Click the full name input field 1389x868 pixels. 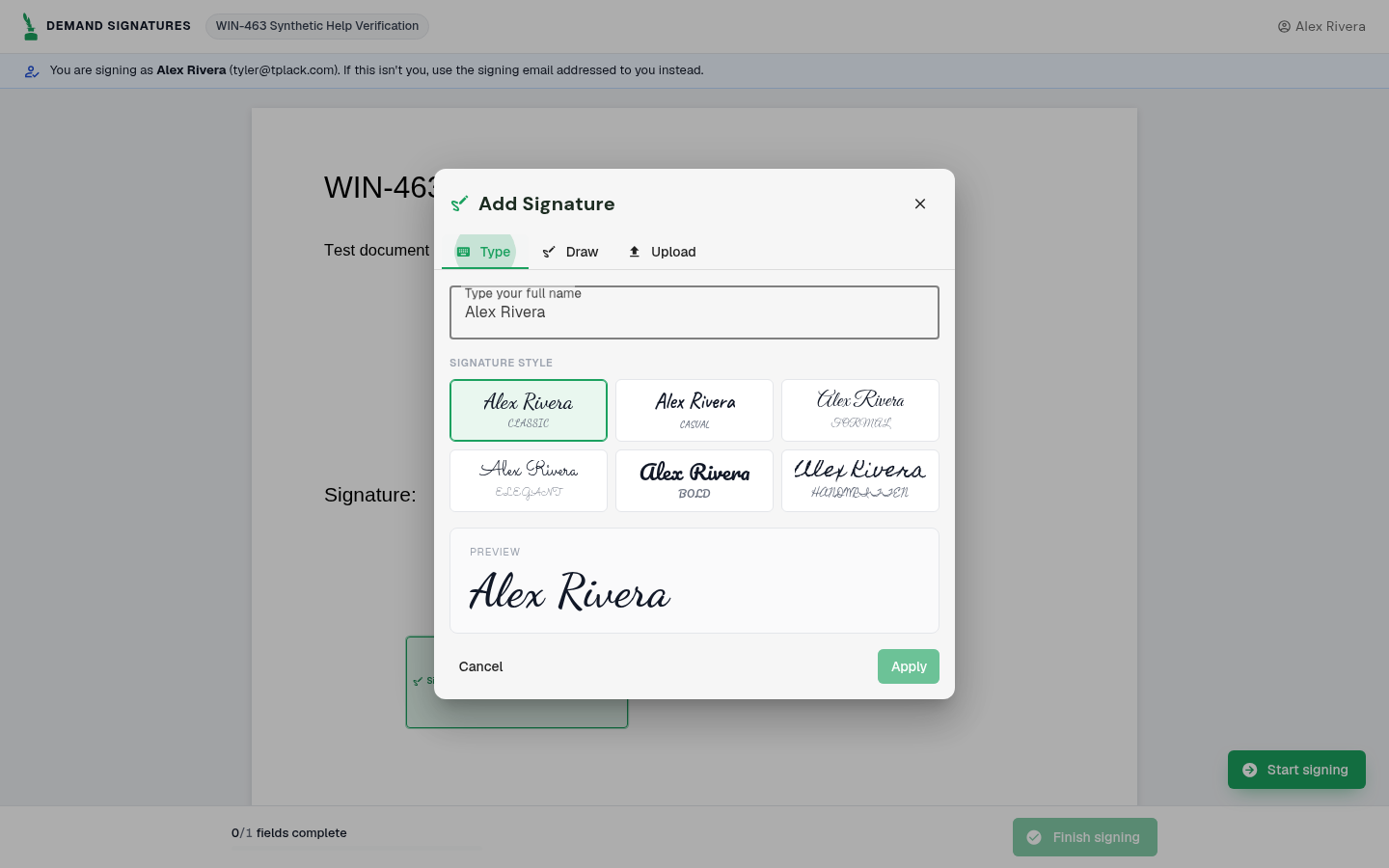tap(694, 312)
